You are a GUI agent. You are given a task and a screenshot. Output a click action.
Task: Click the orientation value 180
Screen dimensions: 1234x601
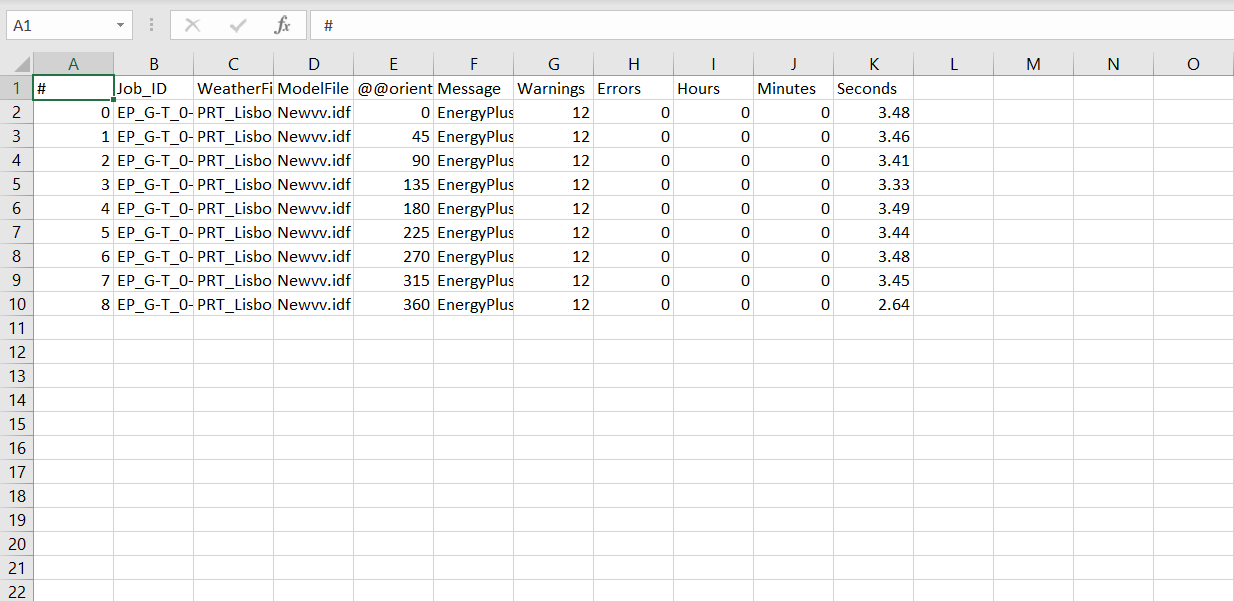point(393,208)
